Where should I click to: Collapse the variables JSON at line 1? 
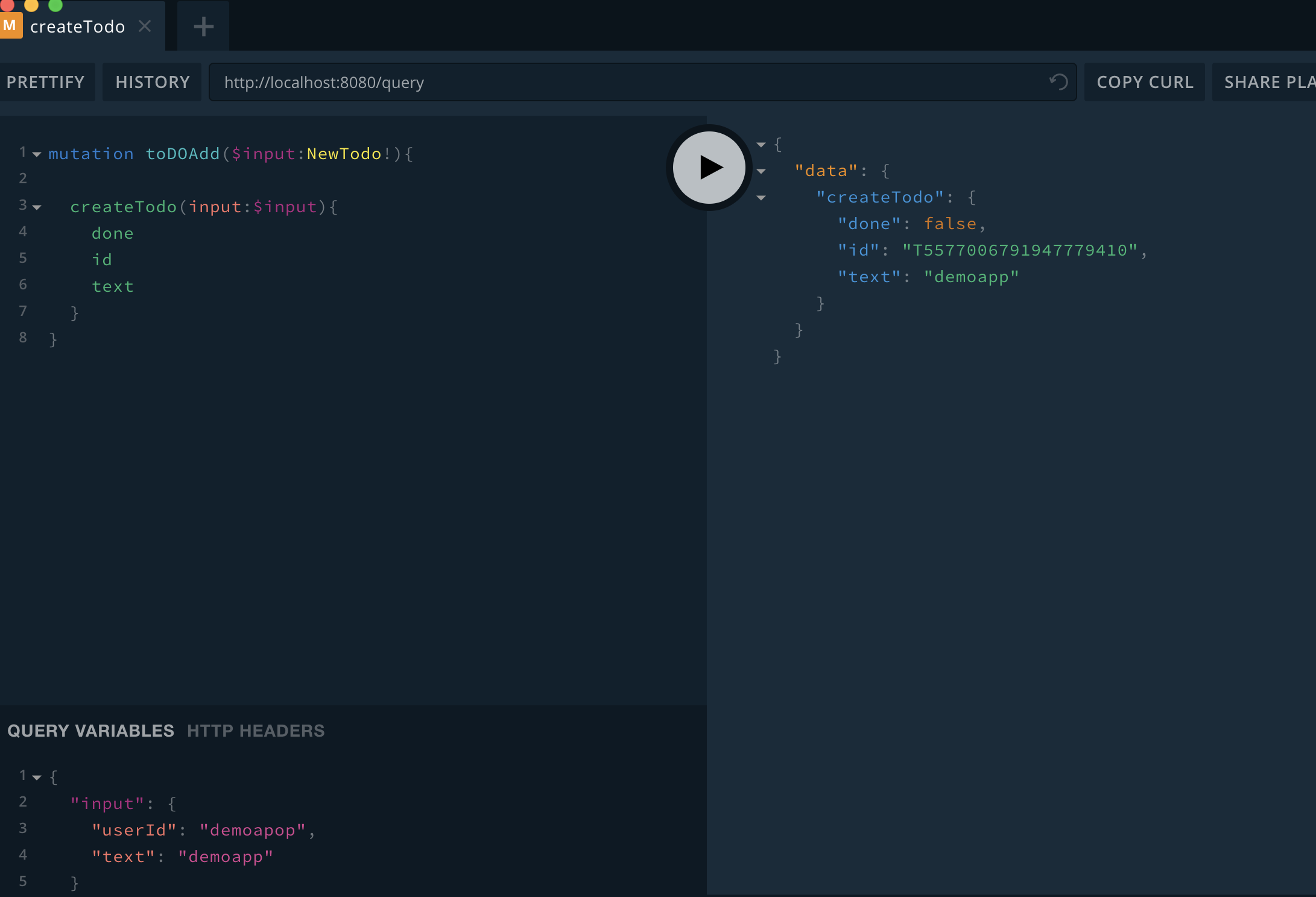(37, 778)
